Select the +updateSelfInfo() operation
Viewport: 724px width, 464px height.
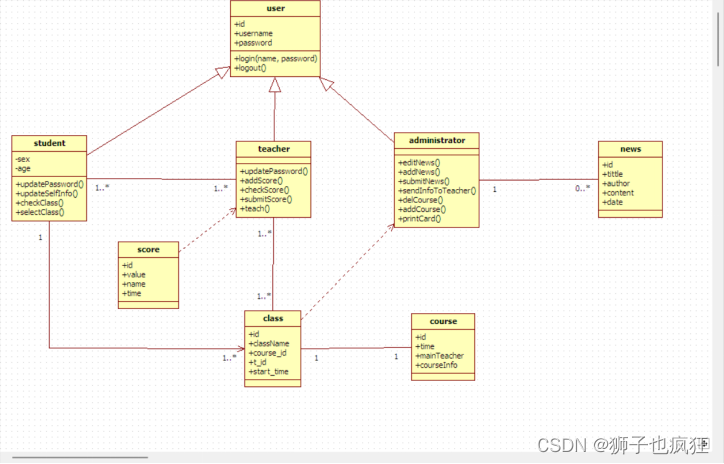click(47, 193)
